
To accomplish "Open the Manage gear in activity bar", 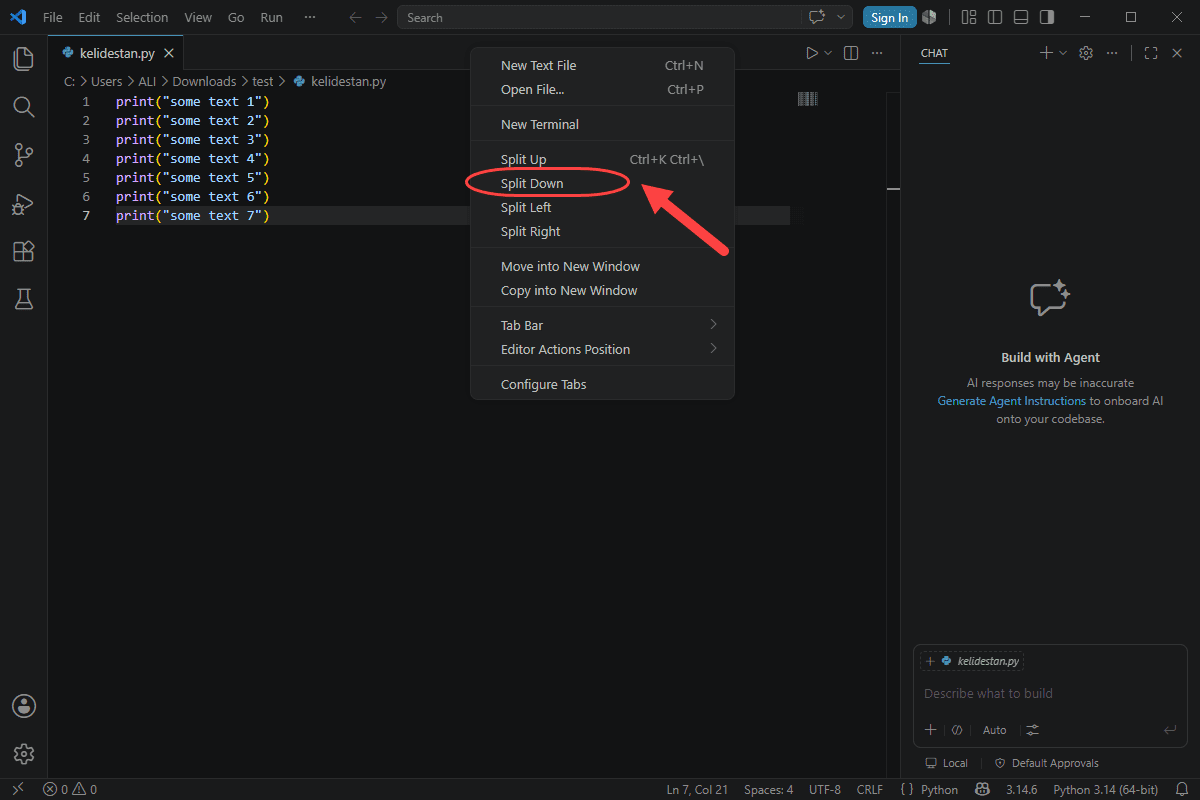I will click(x=23, y=754).
